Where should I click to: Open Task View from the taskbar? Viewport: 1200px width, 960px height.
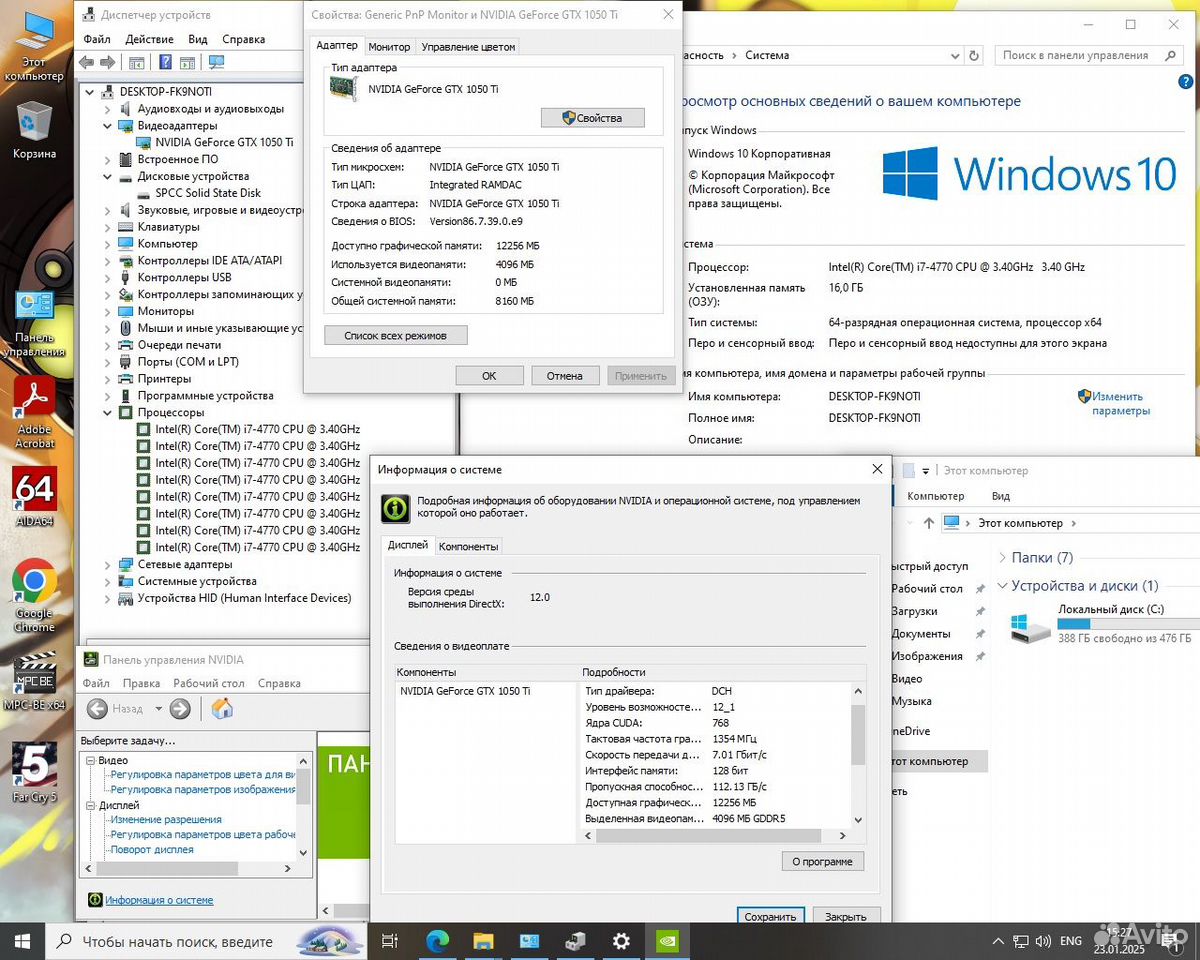pyautogui.click(x=390, y=941)
